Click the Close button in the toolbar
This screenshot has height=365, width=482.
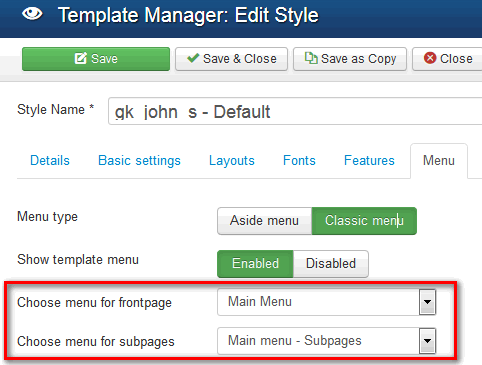447,59
